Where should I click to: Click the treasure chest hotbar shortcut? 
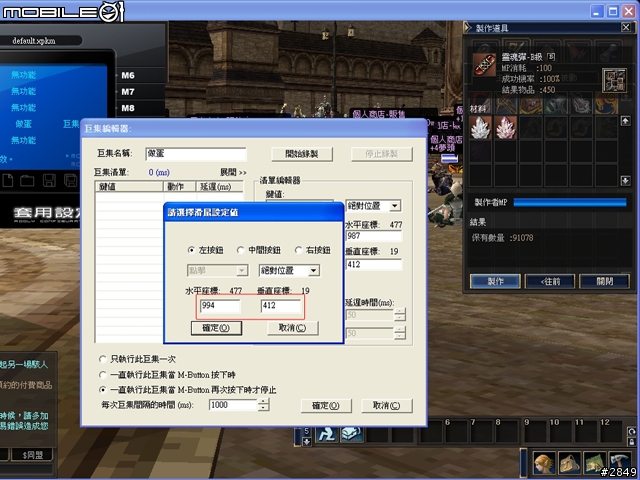351,434
